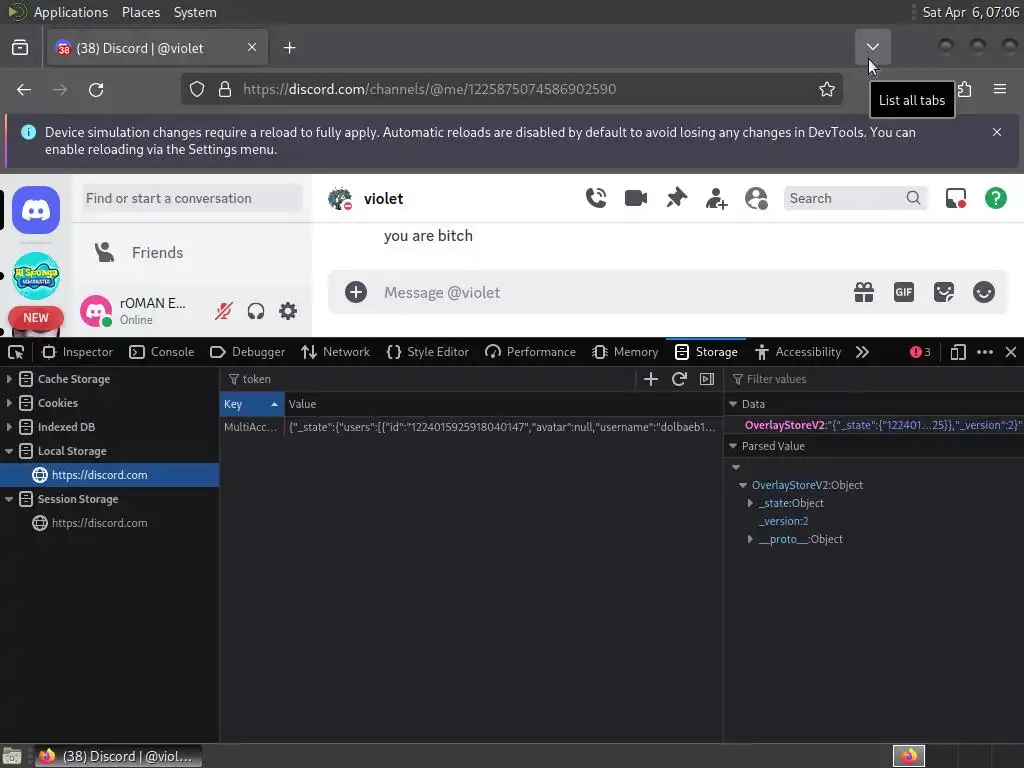Show more DevTools tabs chevron

coord(862,352)
